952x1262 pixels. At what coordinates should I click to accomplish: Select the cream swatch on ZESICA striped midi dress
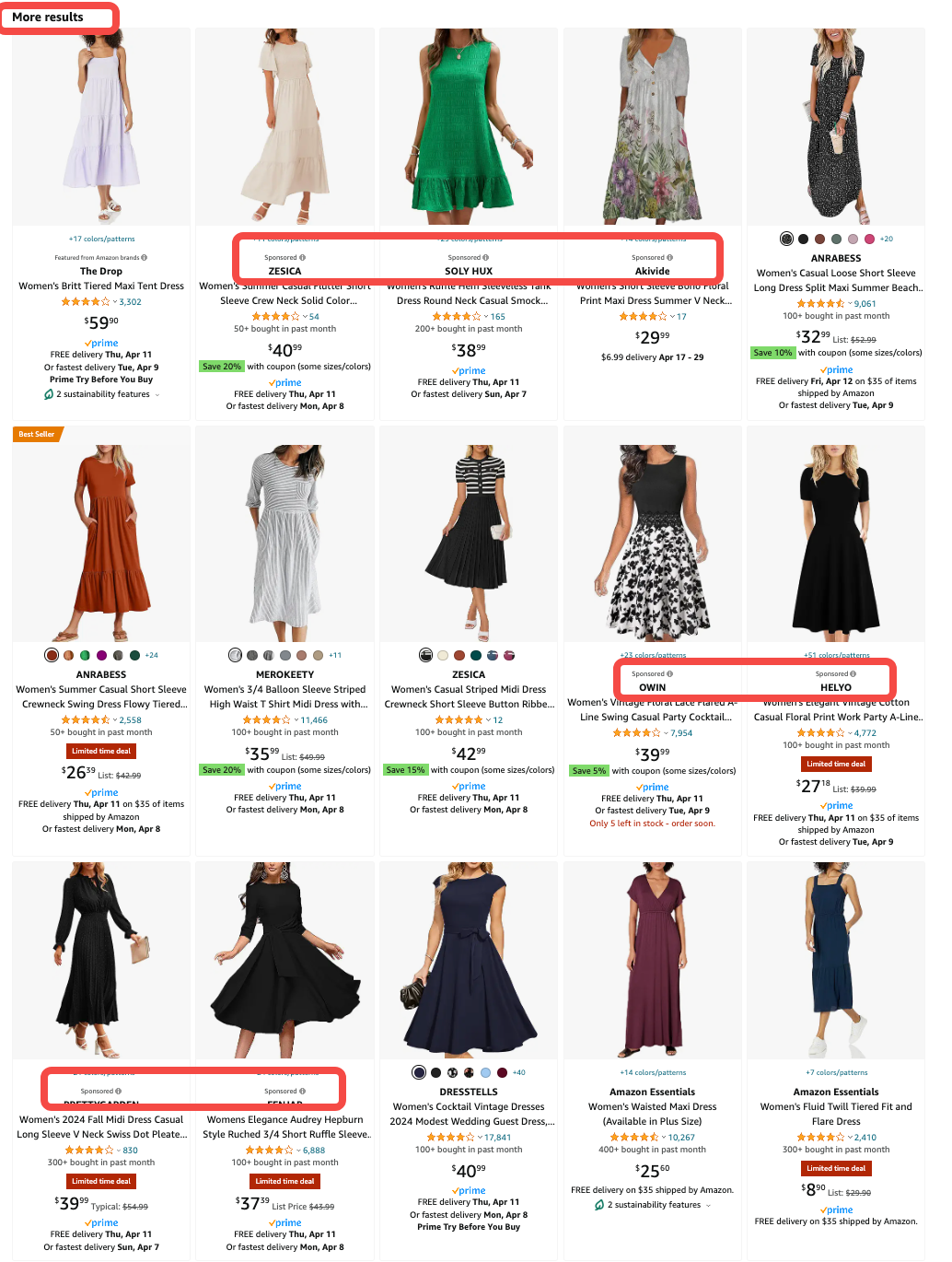(443, 656)
